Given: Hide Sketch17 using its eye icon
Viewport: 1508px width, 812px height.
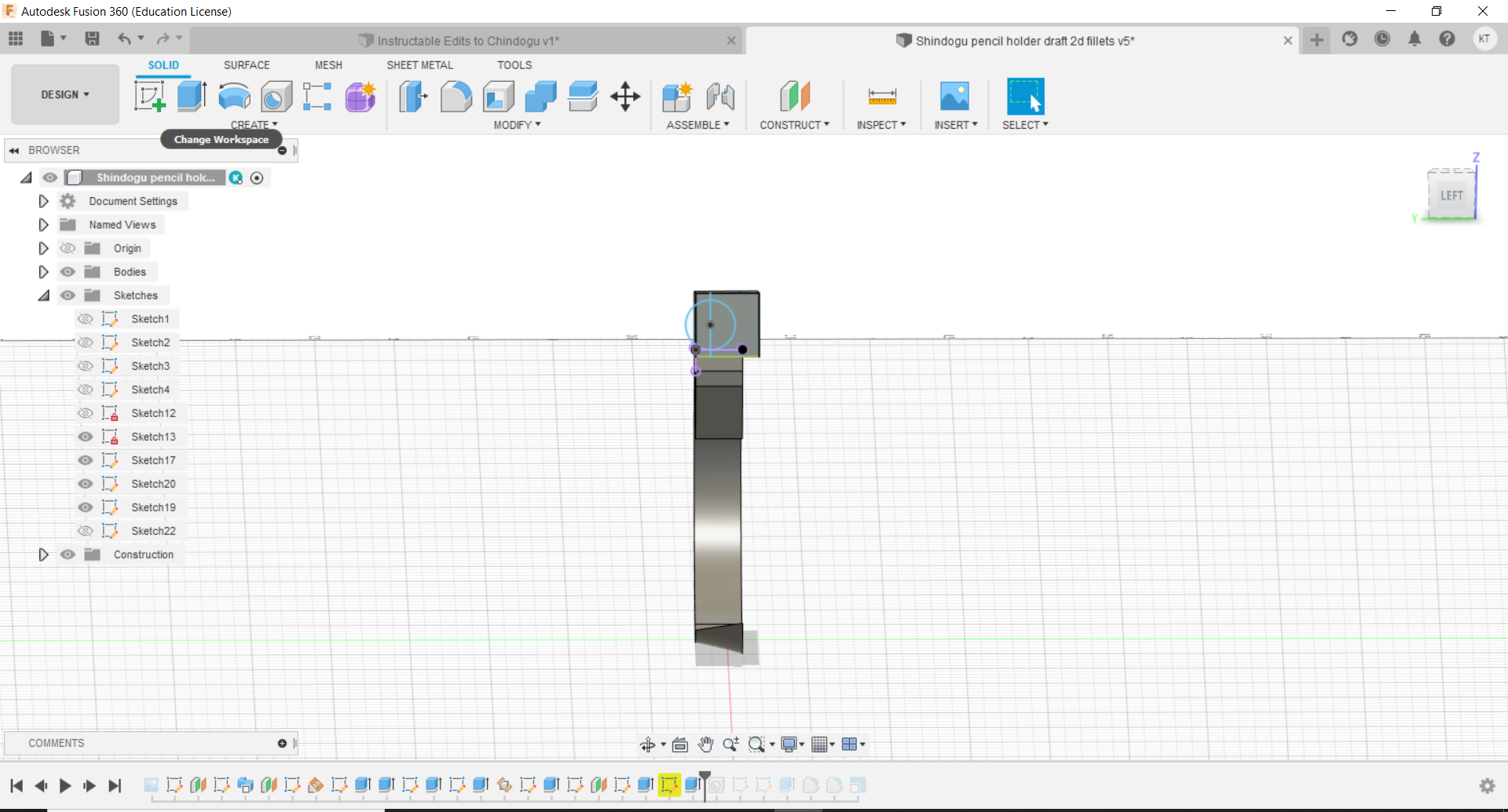Looking at the screenshot, I should tap(86, 460).
